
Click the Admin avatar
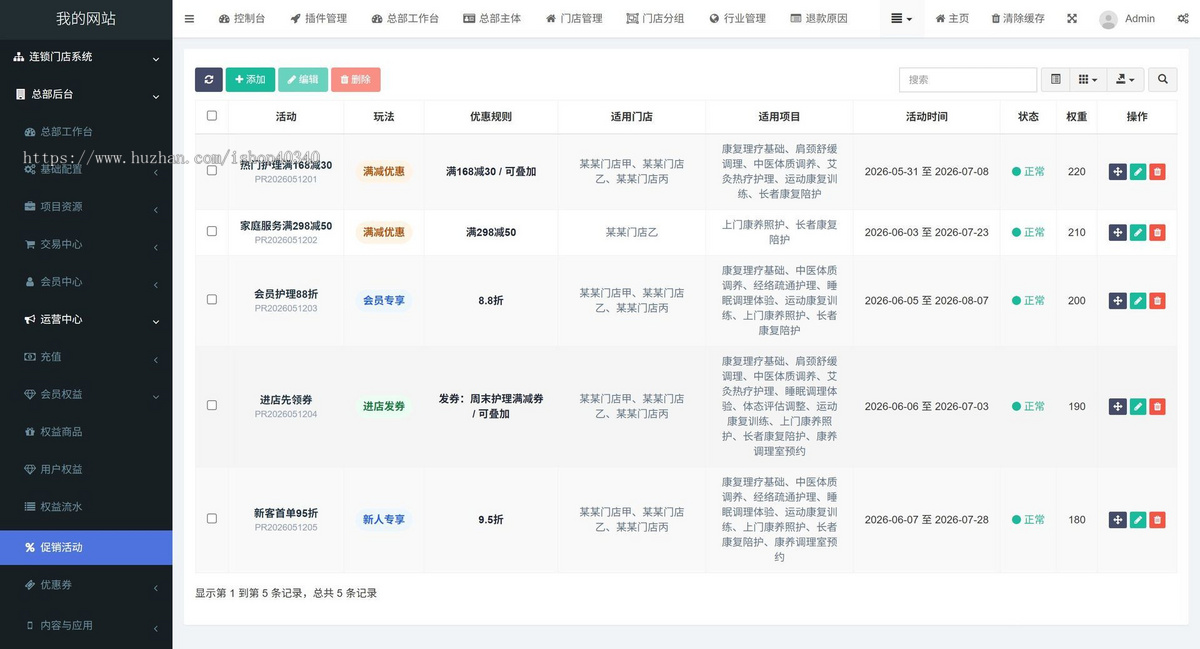click(1108, 19)
